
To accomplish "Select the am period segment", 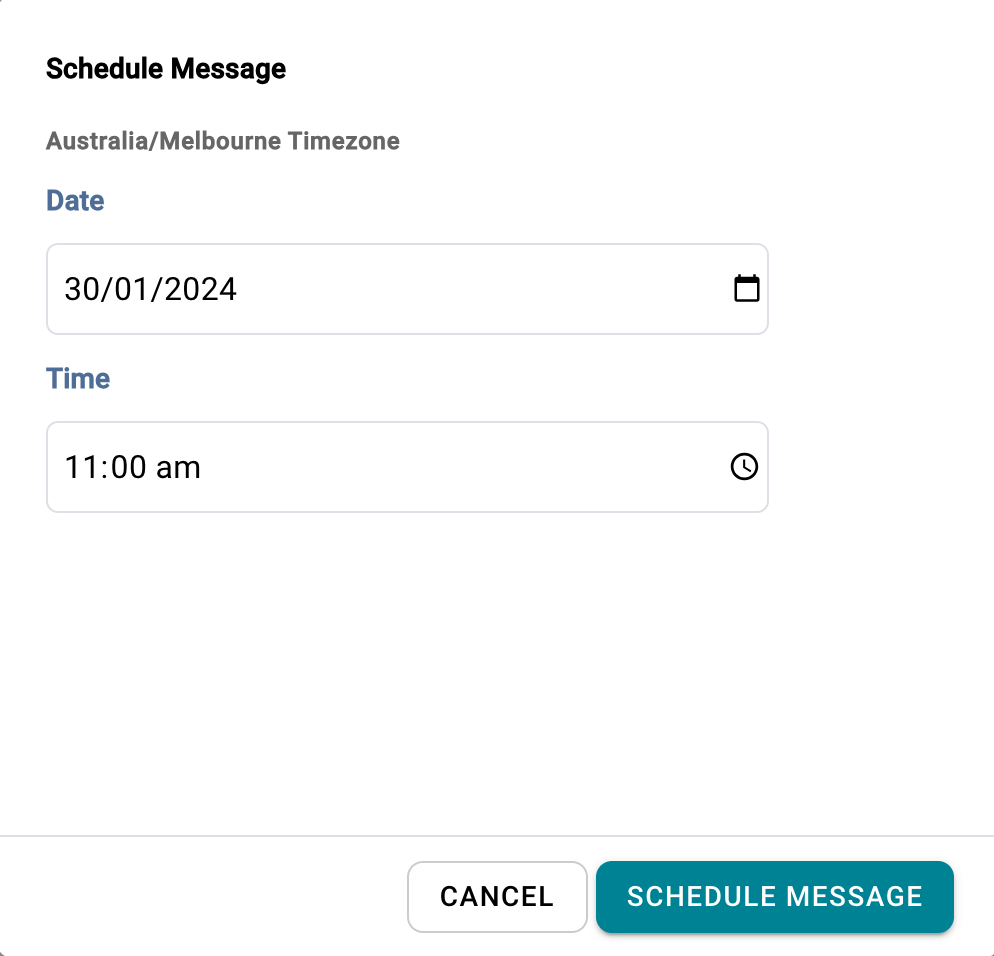I will pyautogui.click(x=178, y=467).
